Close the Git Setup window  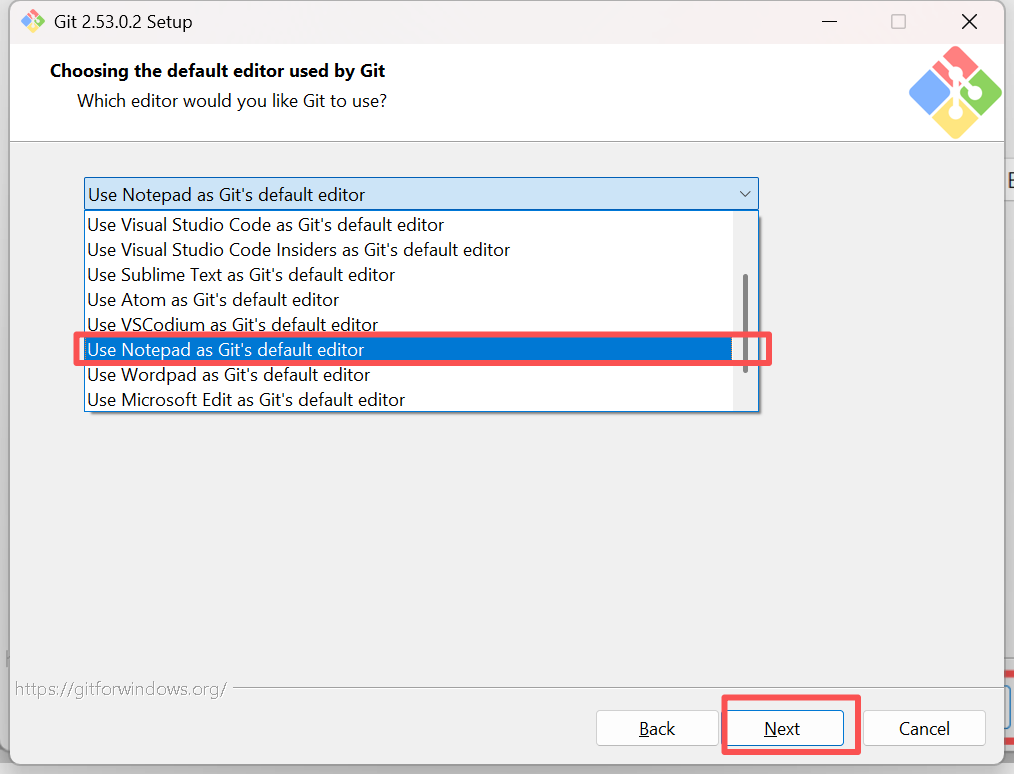(x=969, y=21)
